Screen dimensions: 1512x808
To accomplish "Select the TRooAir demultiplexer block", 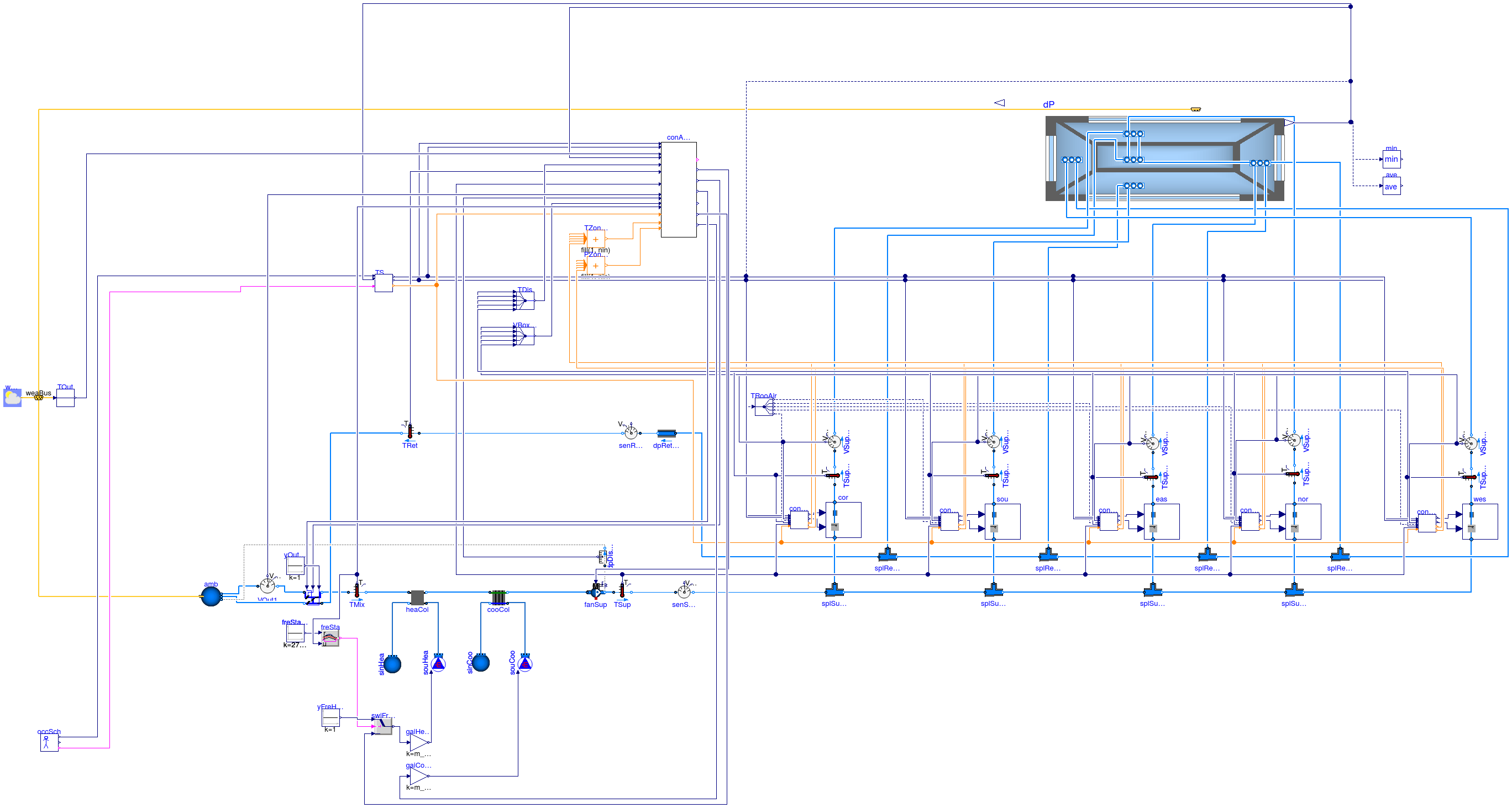I will coord(764,406).
